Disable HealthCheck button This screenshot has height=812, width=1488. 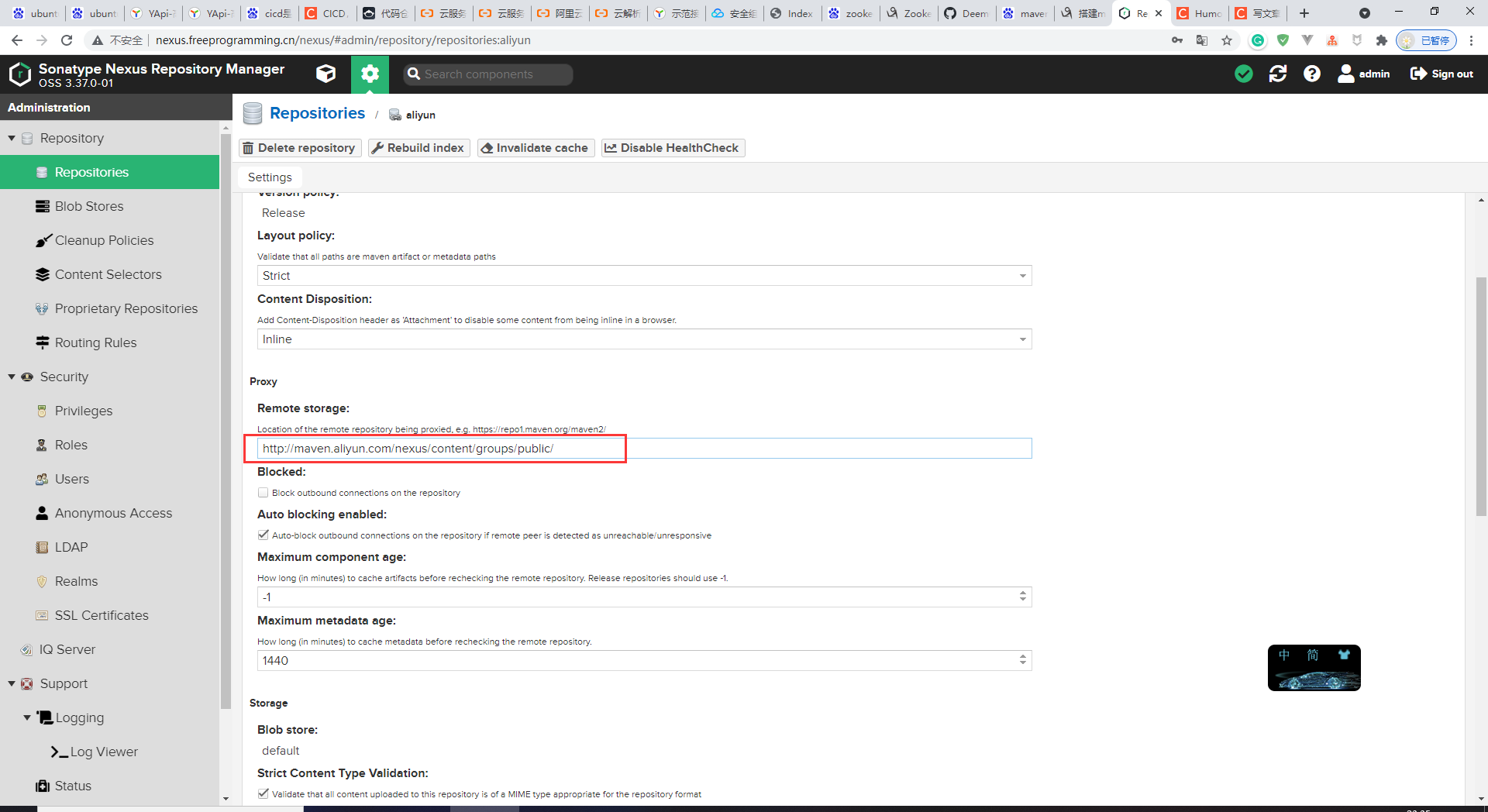(673, 148)
